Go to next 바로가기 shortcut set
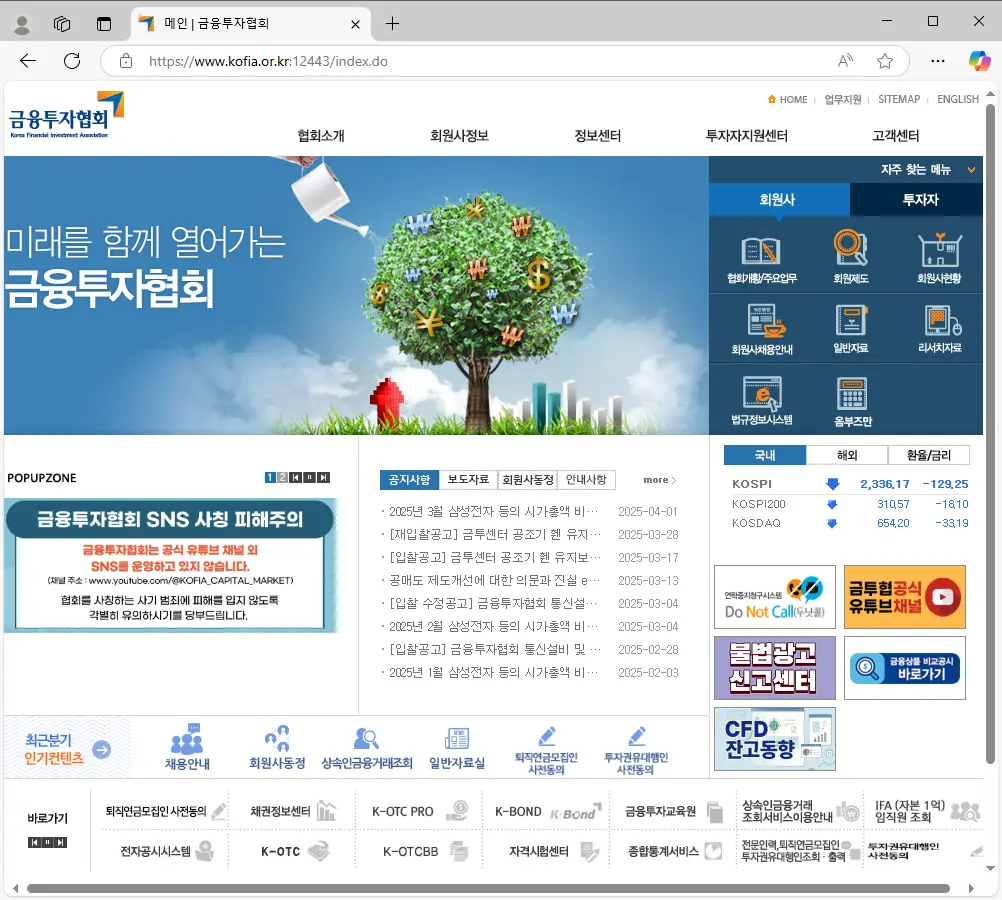Image resolution: width=1002 pixels, height=900 pixels. pyautogui.click(x=61, y=842)
